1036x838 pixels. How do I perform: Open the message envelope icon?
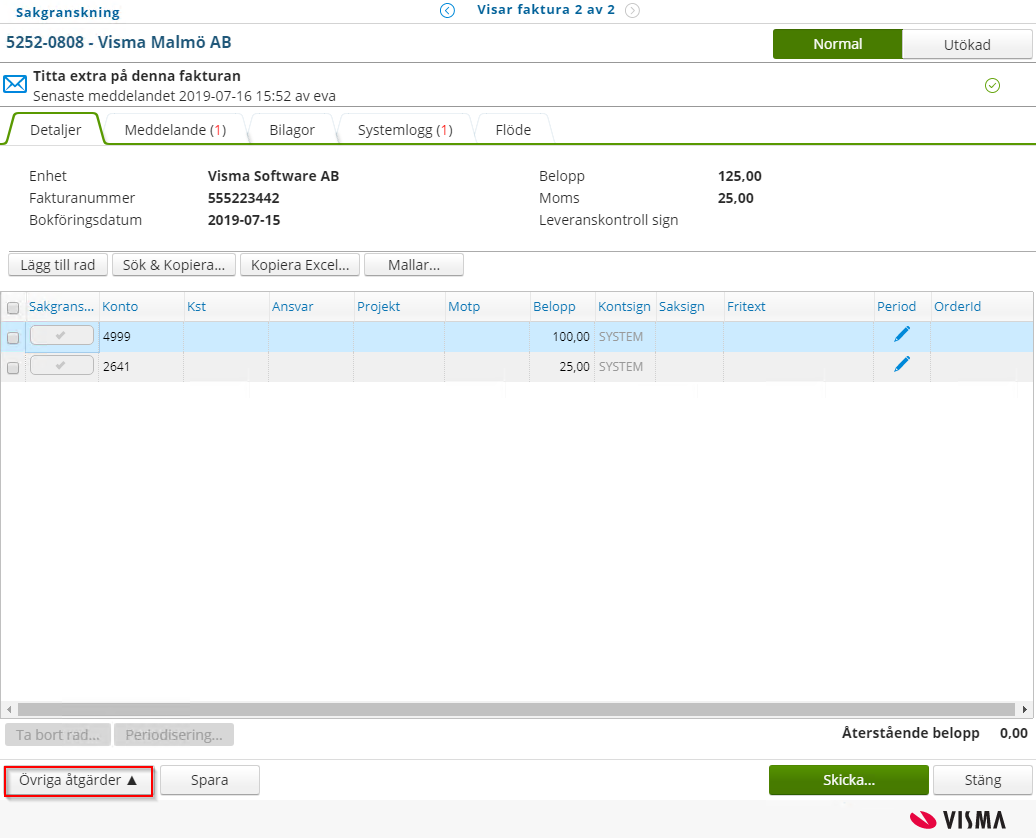click(15, 83)
